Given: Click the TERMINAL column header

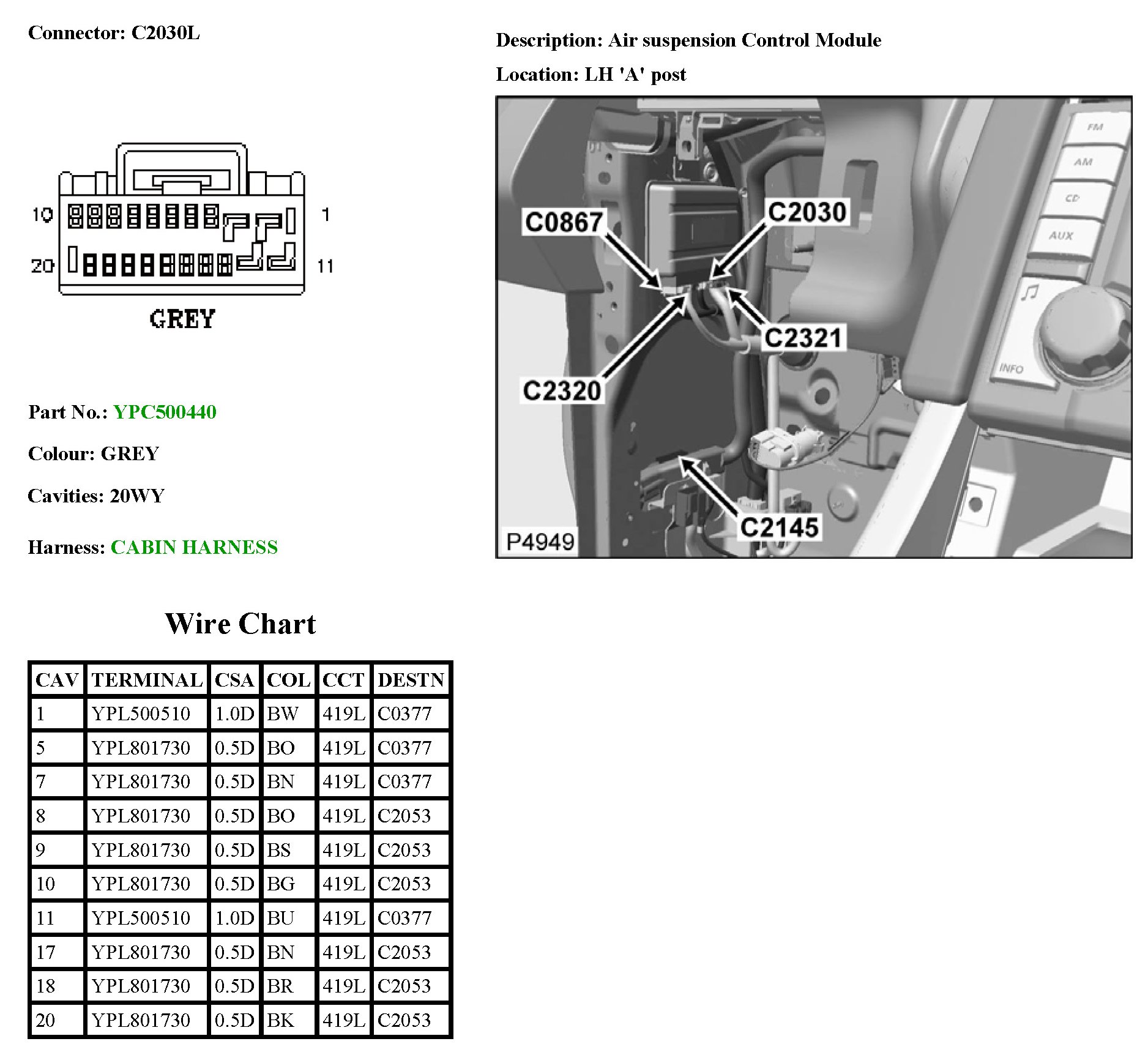Looking at the screenshot, I should [147, 680].
